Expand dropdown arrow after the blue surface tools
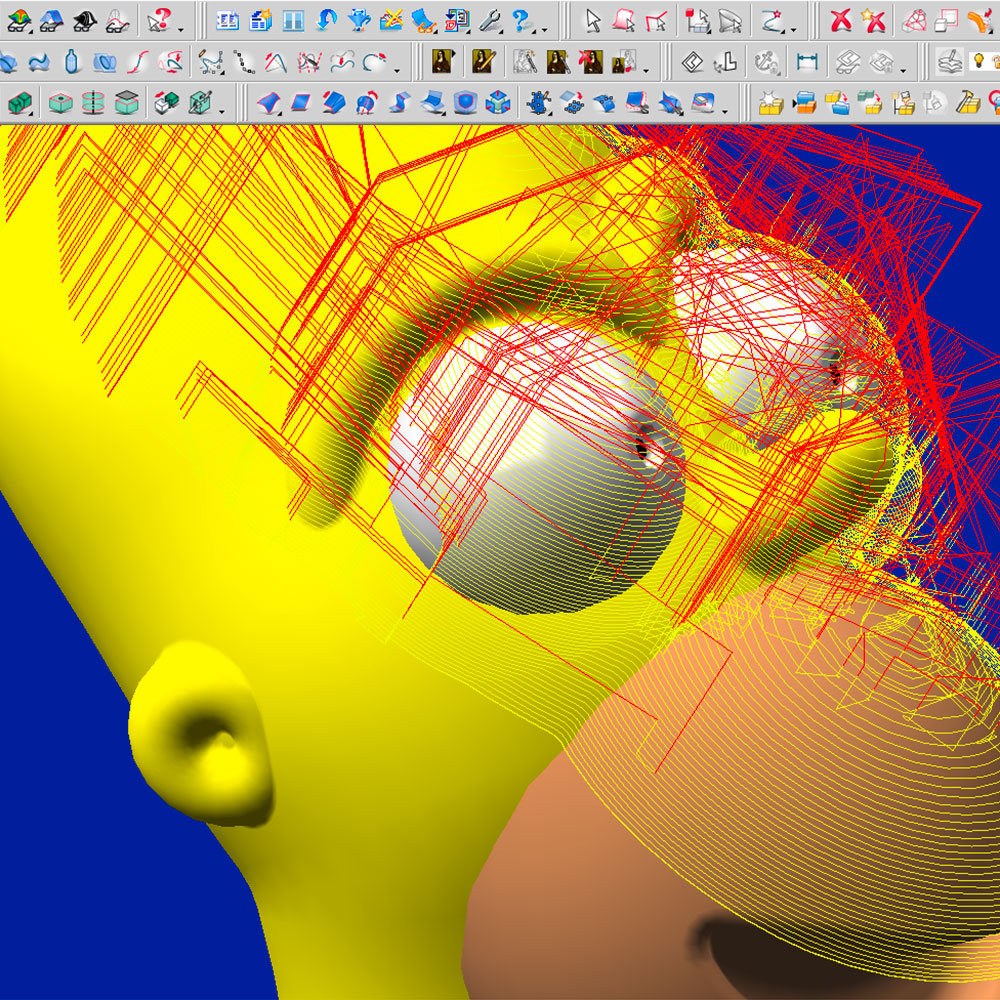The image size is (1000, 1000). coord(724,111)
